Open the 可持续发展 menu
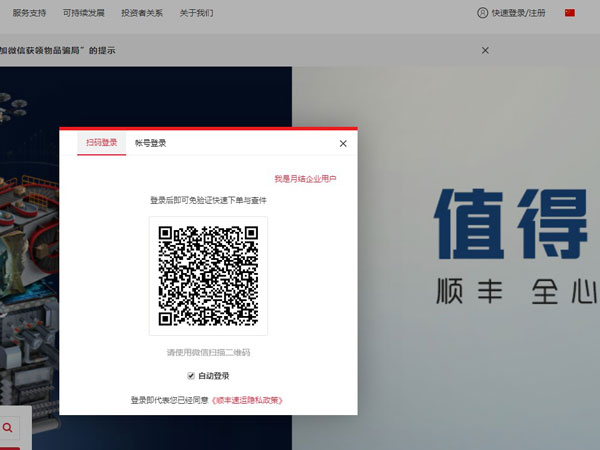The width and height of the screenshot is (600, 450). pos(83,13)
